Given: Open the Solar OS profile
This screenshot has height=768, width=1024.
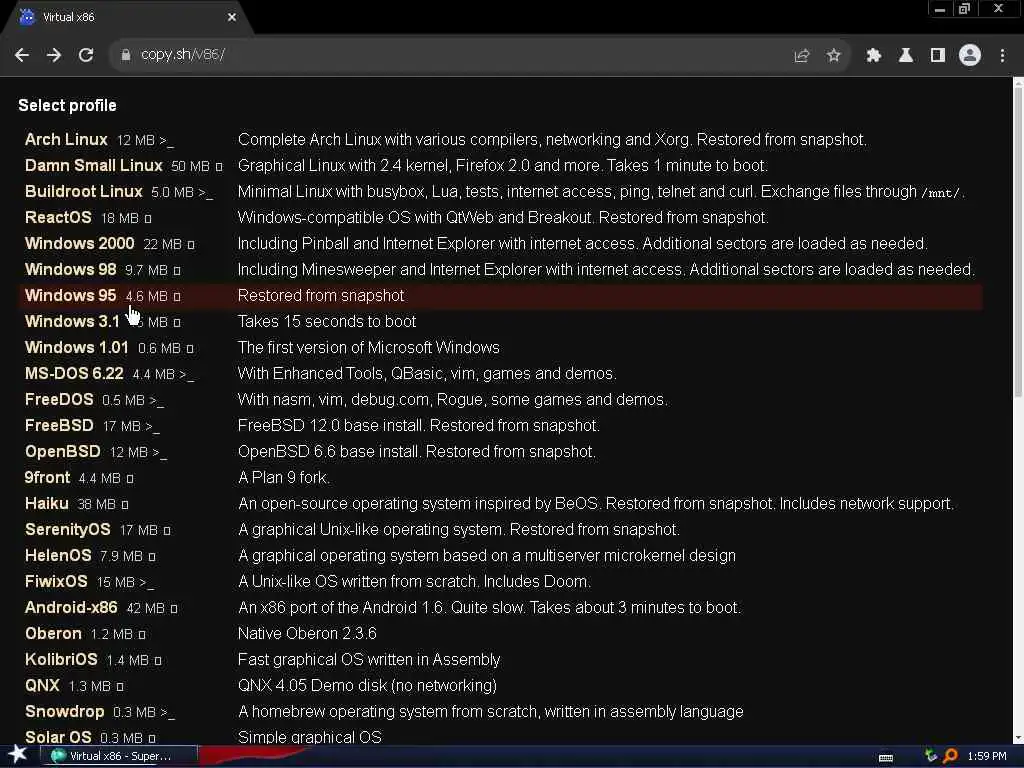Looking at the screenshot, I should (58, 737).
